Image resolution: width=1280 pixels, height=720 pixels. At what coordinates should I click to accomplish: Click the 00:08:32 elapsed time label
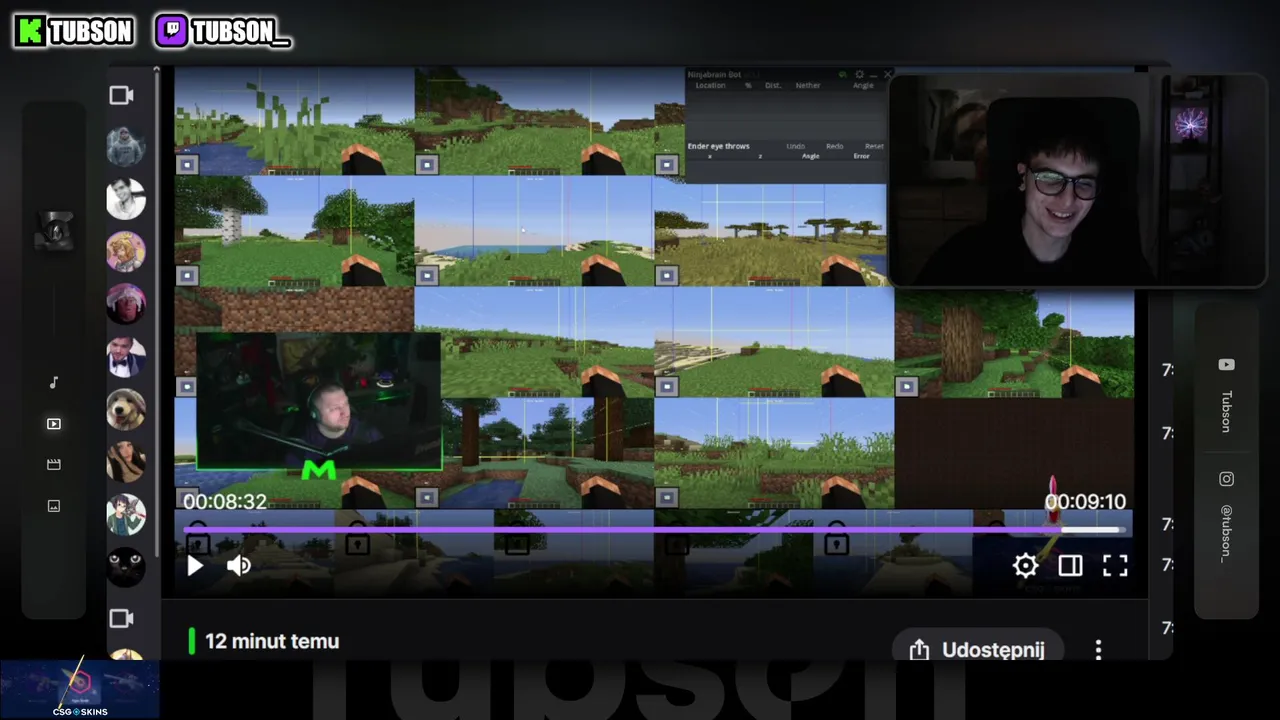pyautogui.click(x=225, y=502)
